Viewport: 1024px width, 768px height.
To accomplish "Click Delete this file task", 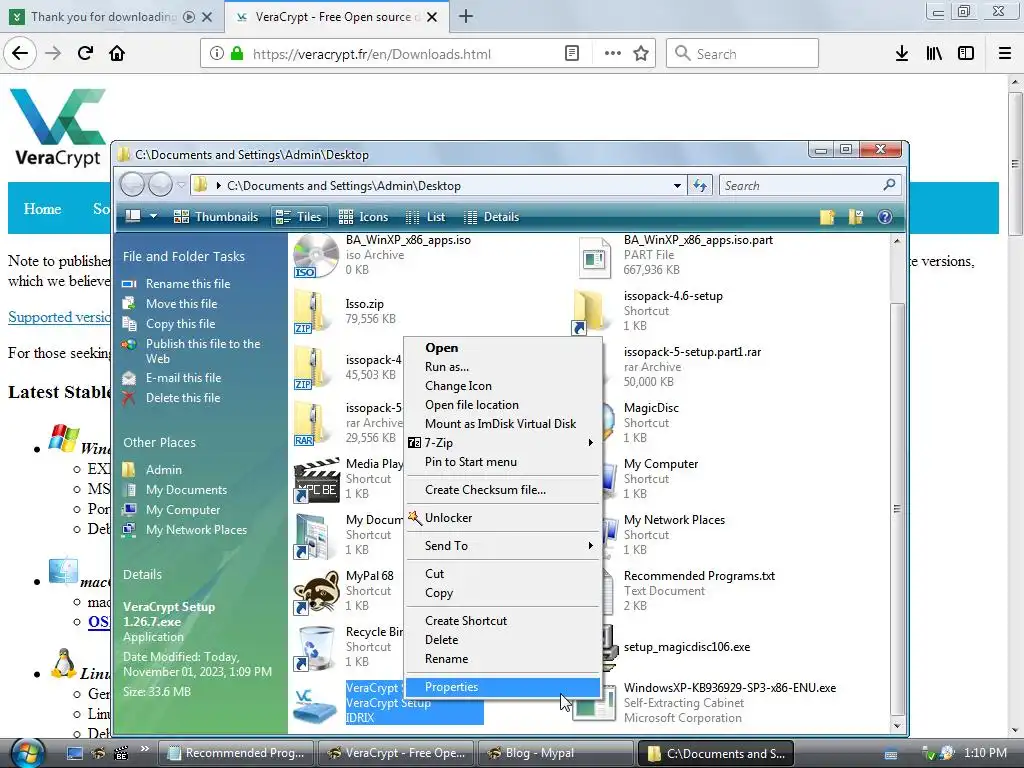I will [171, 398].
